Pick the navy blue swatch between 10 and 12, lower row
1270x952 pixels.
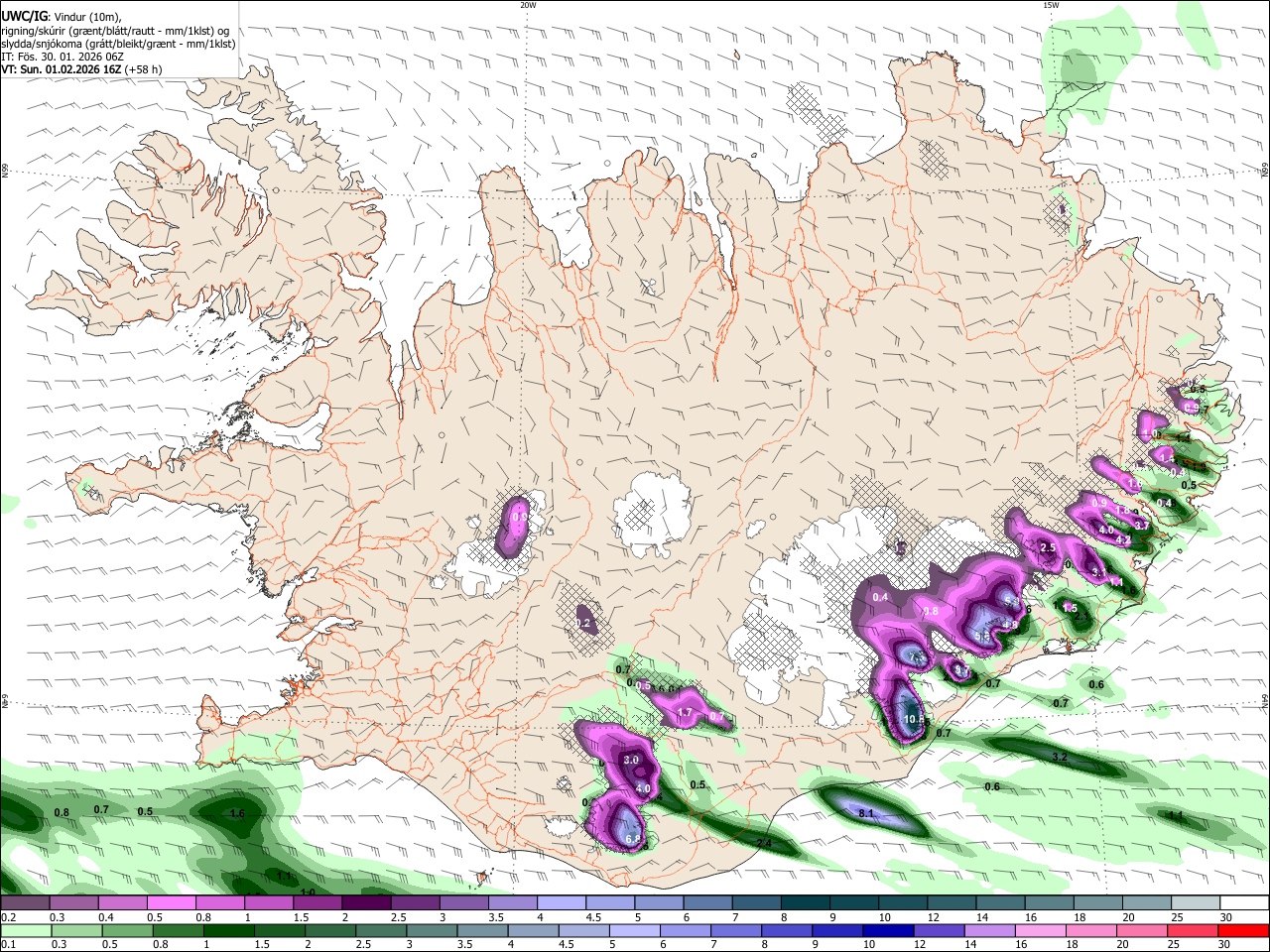tap(888, 930)
